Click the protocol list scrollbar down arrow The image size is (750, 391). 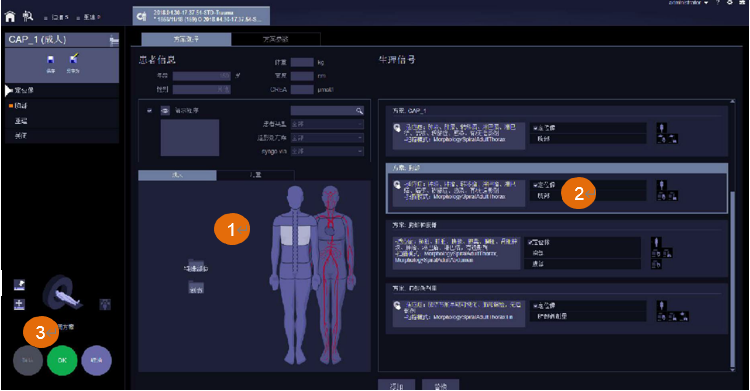pyautogui.click(x=732, y=369)
